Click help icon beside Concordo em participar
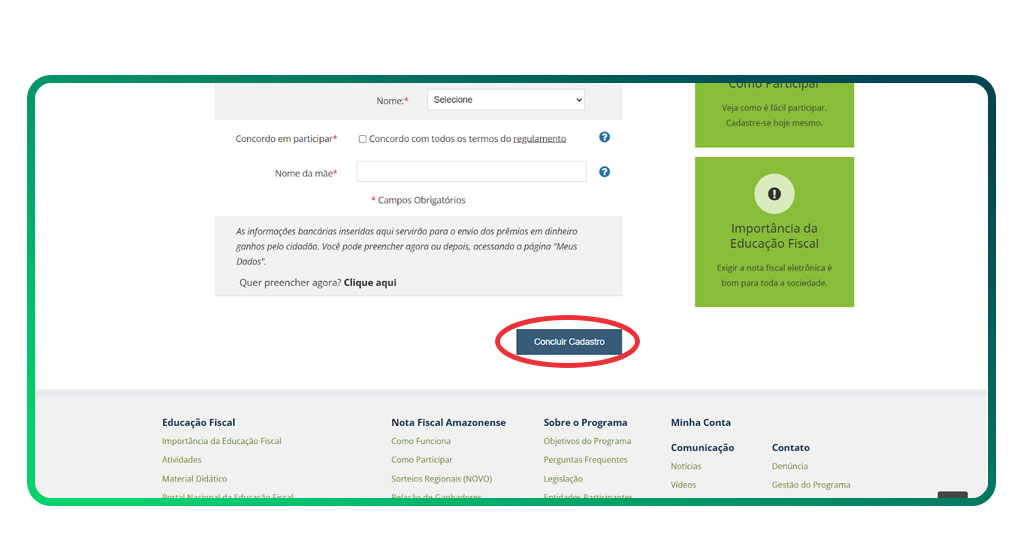The width and height of the screenshot is (1024, 536). point(604,138)
